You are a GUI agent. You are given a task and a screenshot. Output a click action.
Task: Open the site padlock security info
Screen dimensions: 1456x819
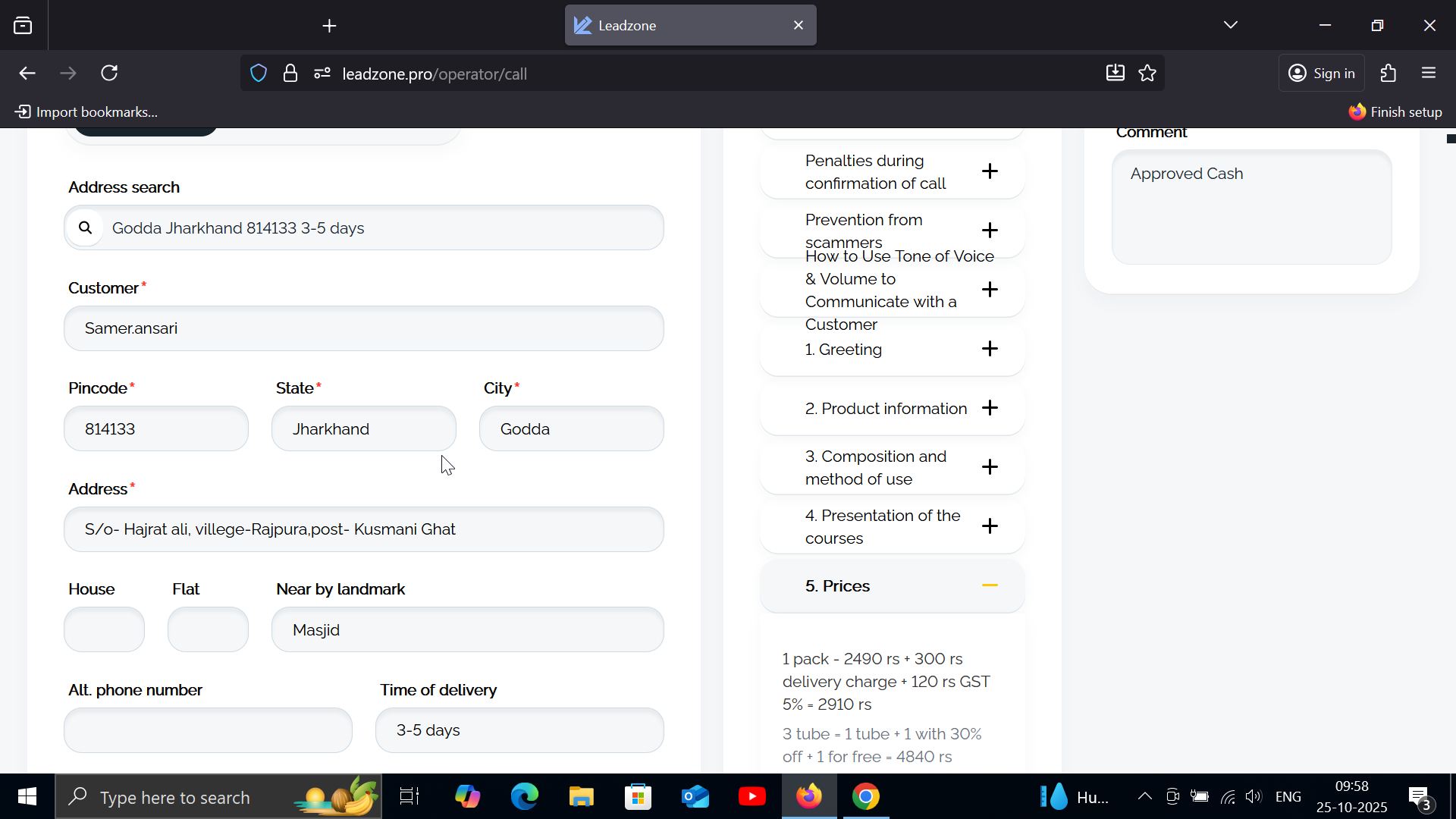pyautogui.click(x=290, y=74)
